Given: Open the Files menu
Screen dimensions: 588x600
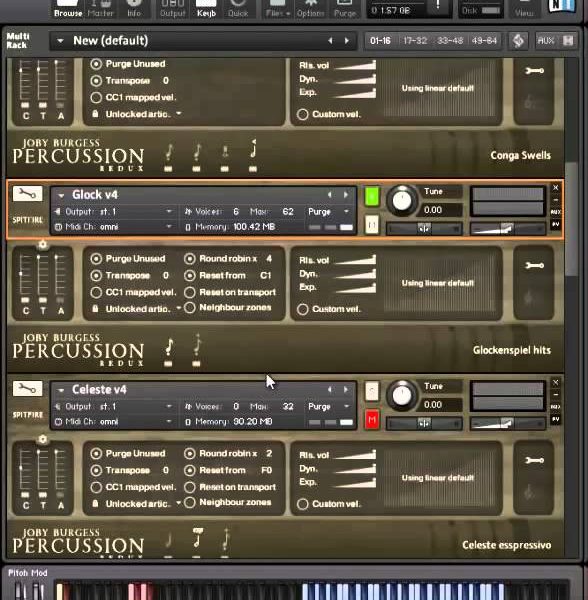Looking at the screenshot, I should (x=278, y=9).
